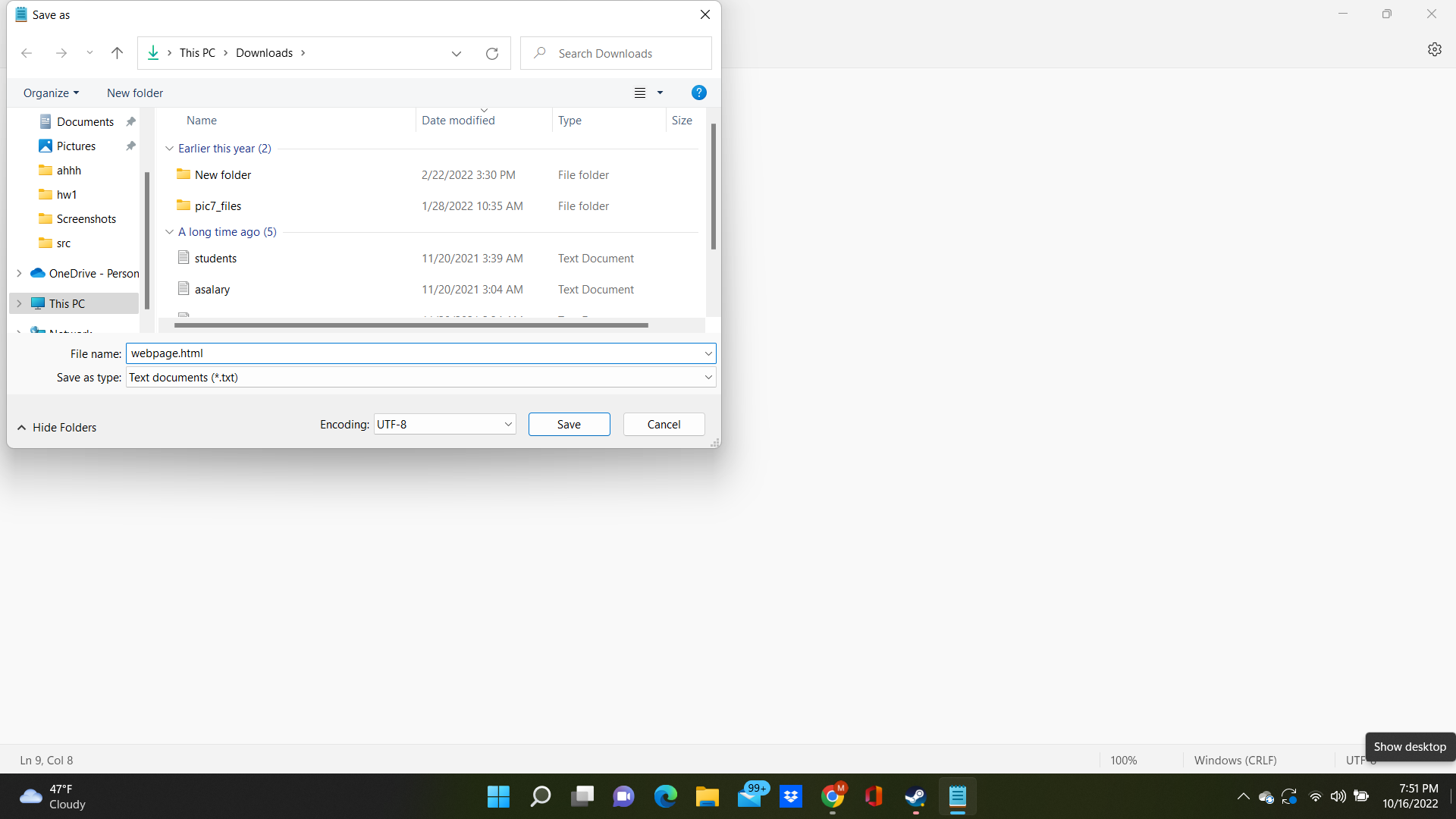1456x819 pixels.
Task: Refresh the Downloads folder view
Action: pos(491,53)
